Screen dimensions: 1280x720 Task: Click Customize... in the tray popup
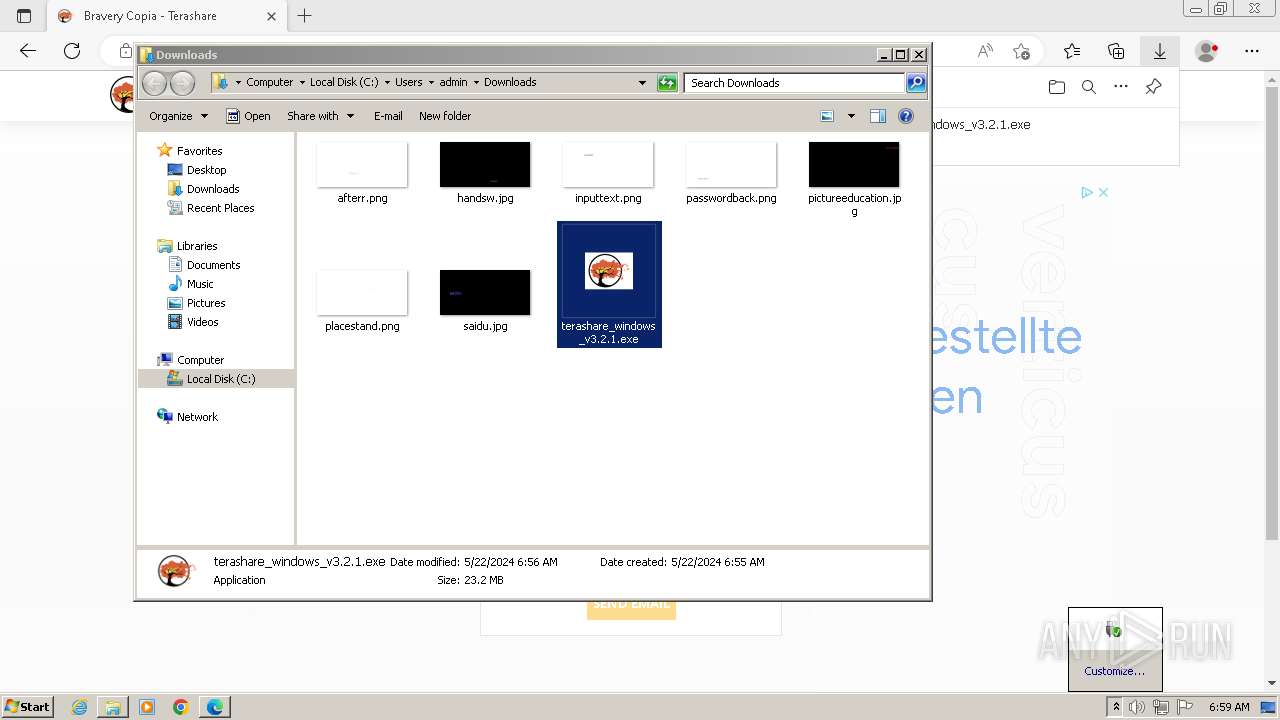pyautogui.click(x=1114, y=671)
